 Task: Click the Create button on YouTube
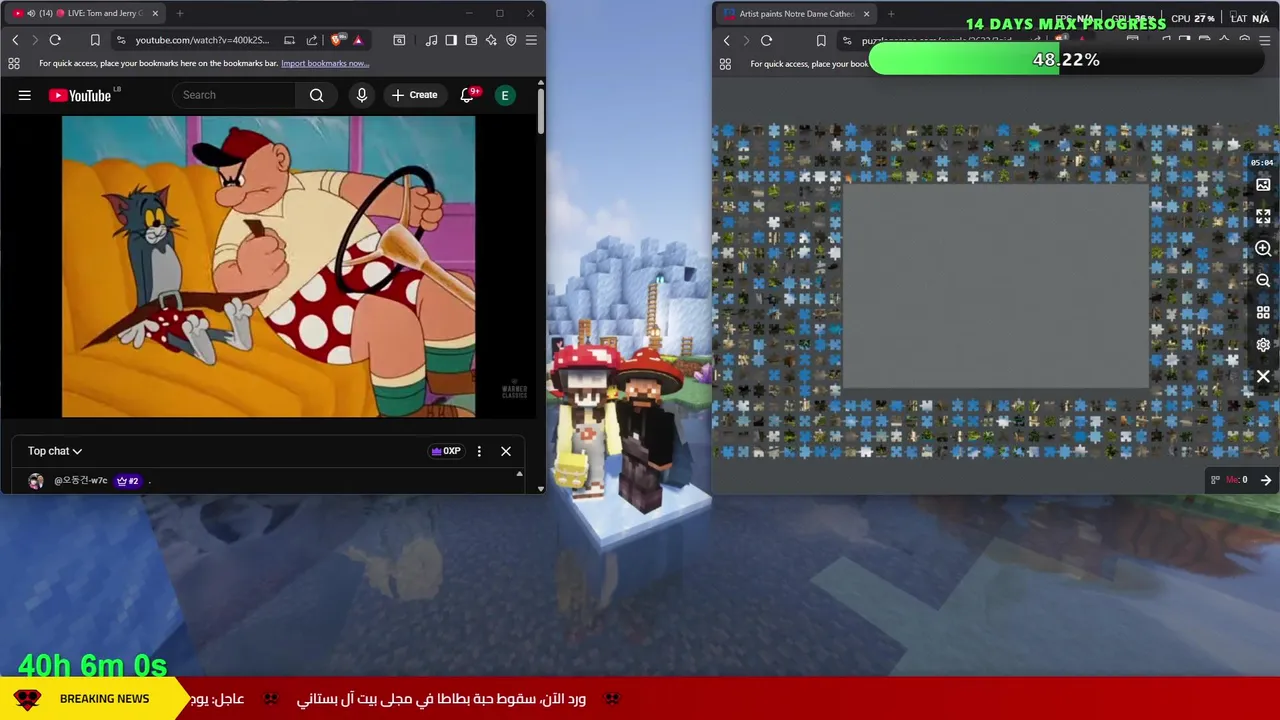click(414, 95)
